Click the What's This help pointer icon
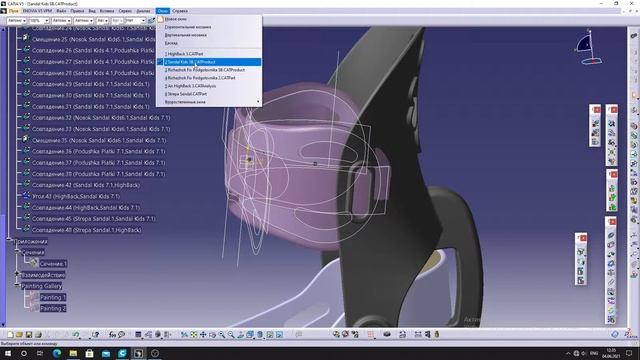Image resolution: width=640 pixels, height=360 pixels. point(96,335)
